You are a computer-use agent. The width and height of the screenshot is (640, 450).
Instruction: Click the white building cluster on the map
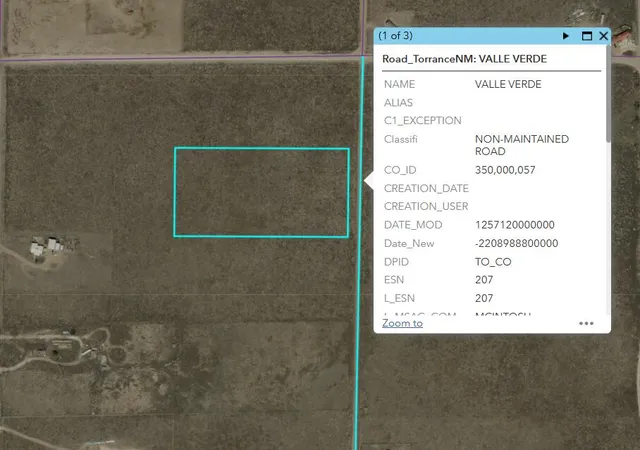[47, 246]
